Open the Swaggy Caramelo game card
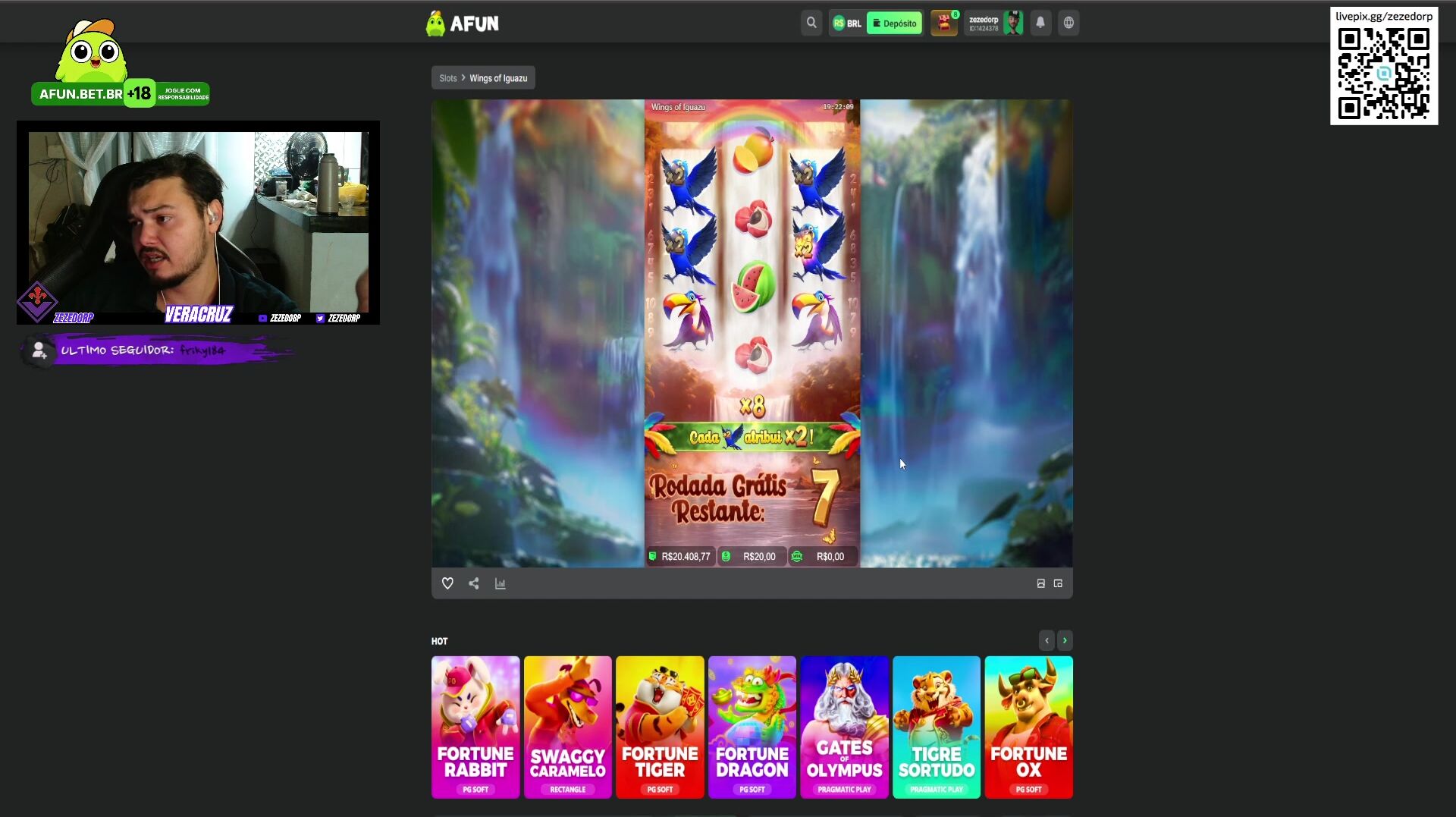The height and width of the screenshot is (817, 1456). pyautogui.click(x=568, y=727)
